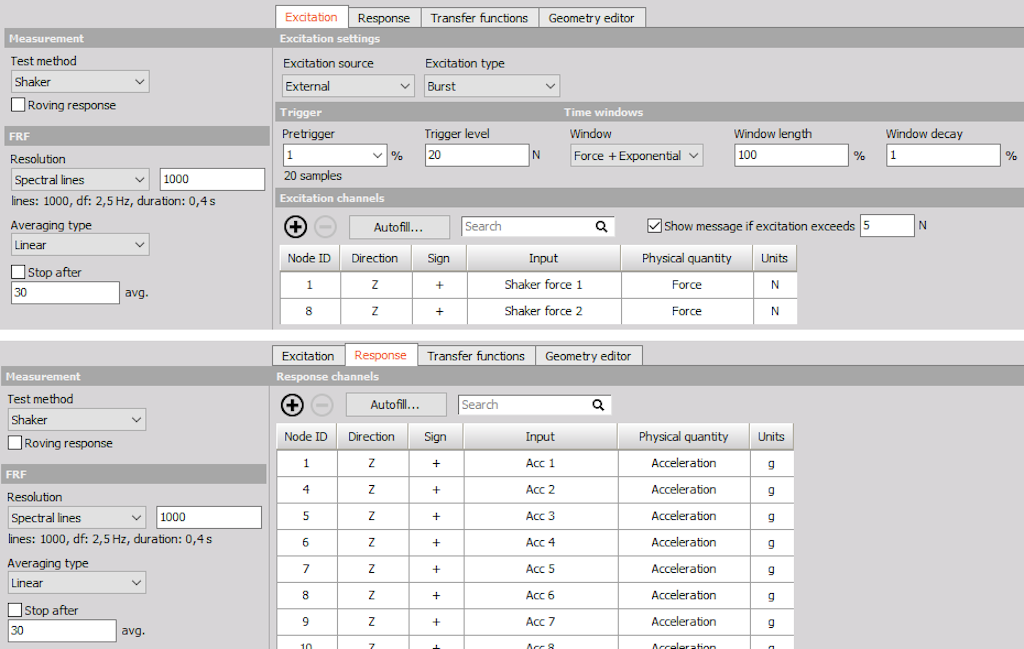Select Response tab in lower panel

coord(381,355)
